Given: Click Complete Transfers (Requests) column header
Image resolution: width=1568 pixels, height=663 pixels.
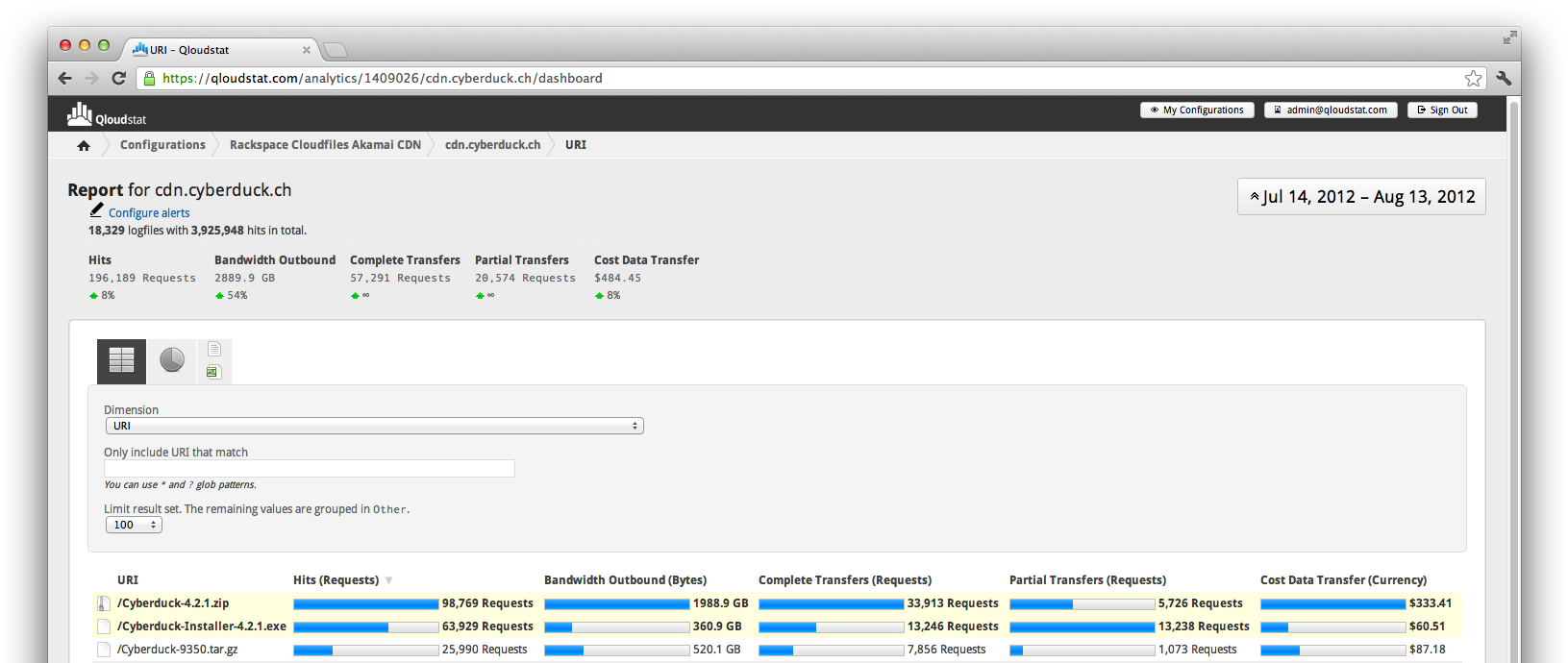Looking at the screenshot, I should pos(845,580).
